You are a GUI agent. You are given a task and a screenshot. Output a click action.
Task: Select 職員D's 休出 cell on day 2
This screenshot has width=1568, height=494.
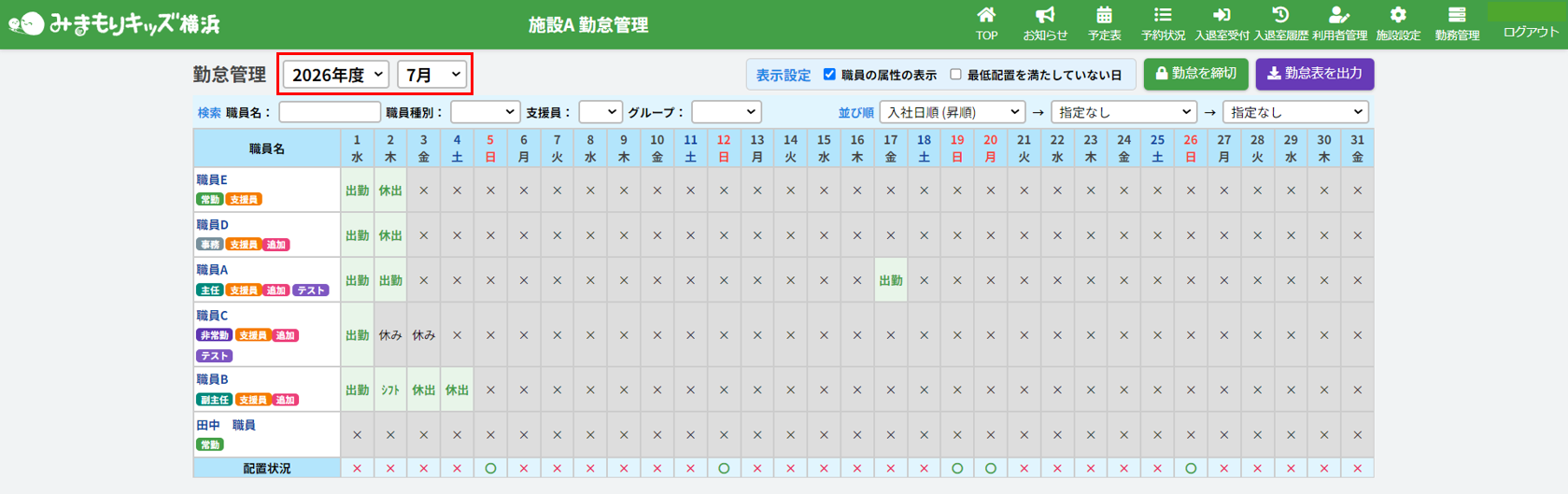(390, 235)
